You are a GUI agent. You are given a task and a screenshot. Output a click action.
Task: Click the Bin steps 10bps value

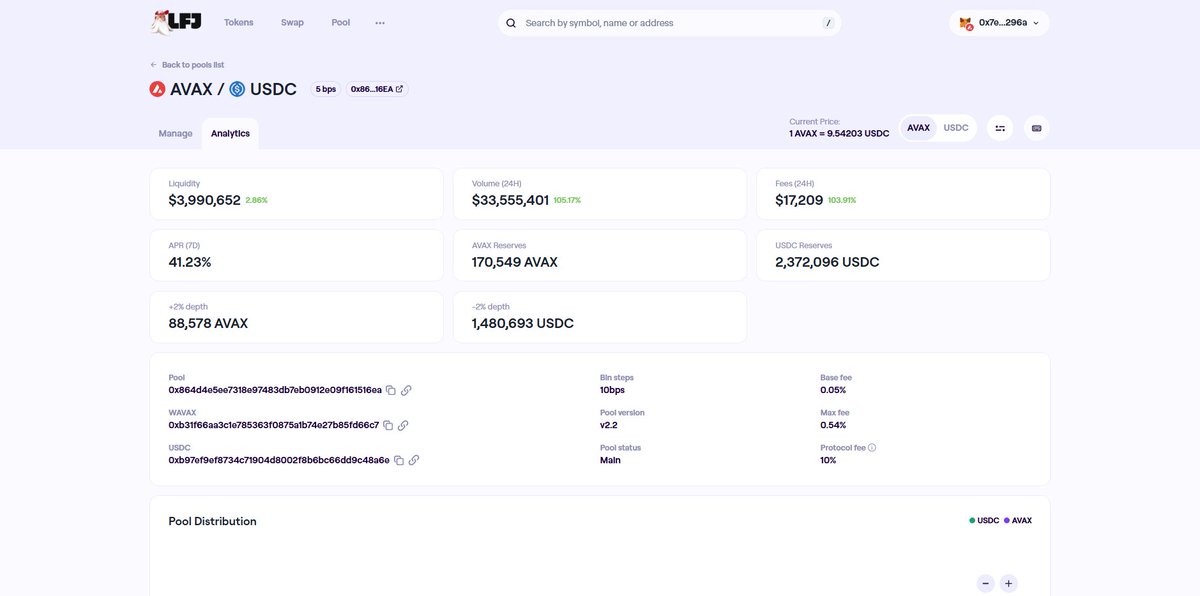pos(612,390)
